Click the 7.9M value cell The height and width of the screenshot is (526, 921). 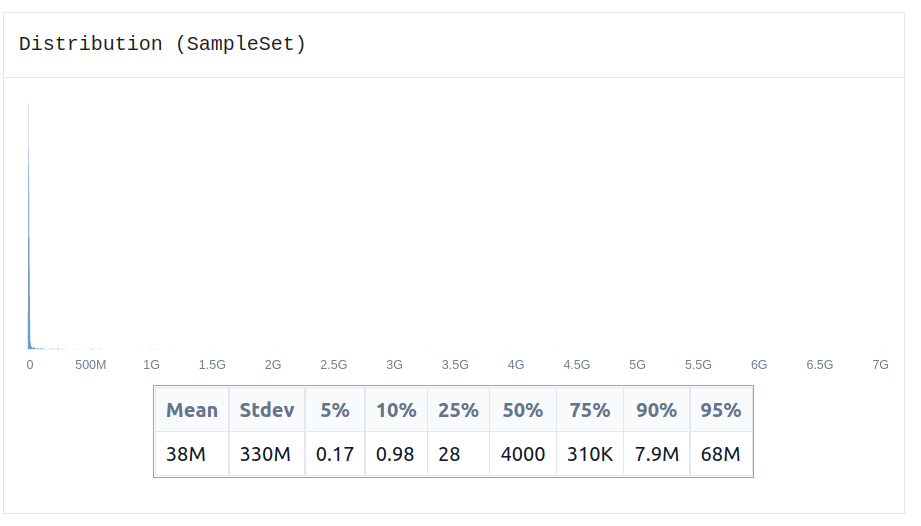pyautogui.click(x=657, y=454)
